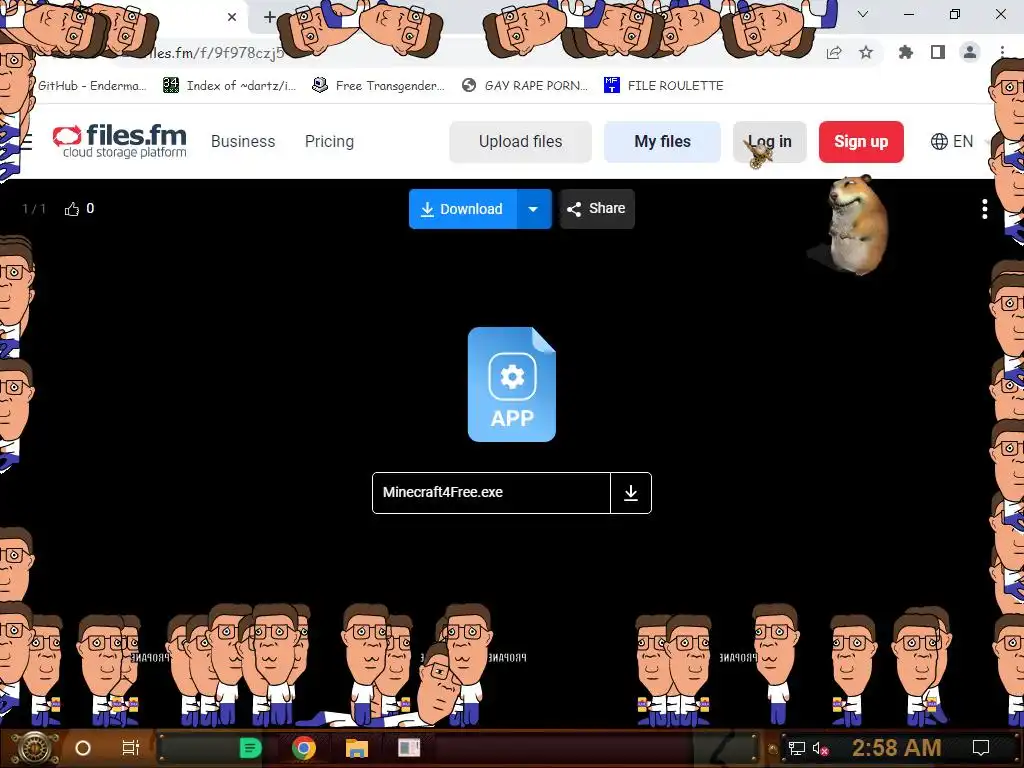Image resolution: width=1024 pixels, height=768 pixels.
Task: Open the Pricing menu item
Action: [329, 142]
